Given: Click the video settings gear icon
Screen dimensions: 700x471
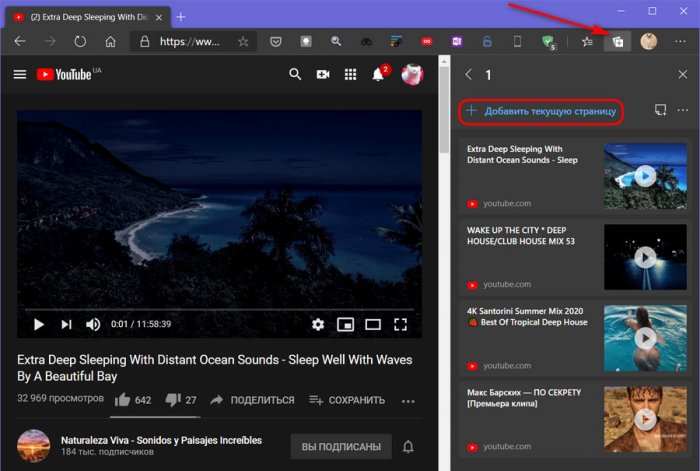Looking at the screenshot, I should point(318,324).
